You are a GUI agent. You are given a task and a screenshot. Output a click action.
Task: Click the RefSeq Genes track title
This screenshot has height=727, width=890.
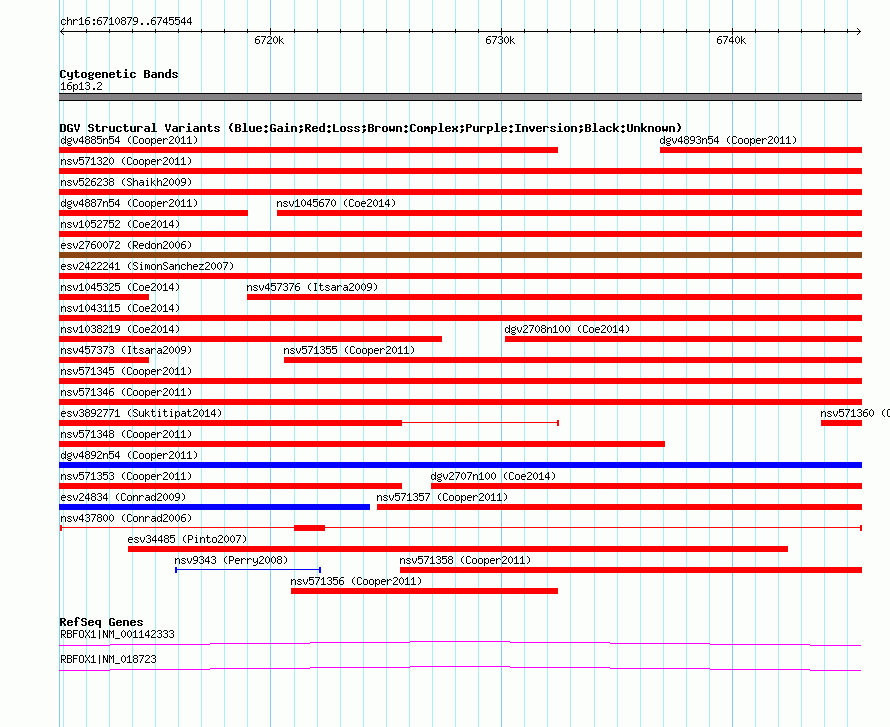click(x=101, y=622)
